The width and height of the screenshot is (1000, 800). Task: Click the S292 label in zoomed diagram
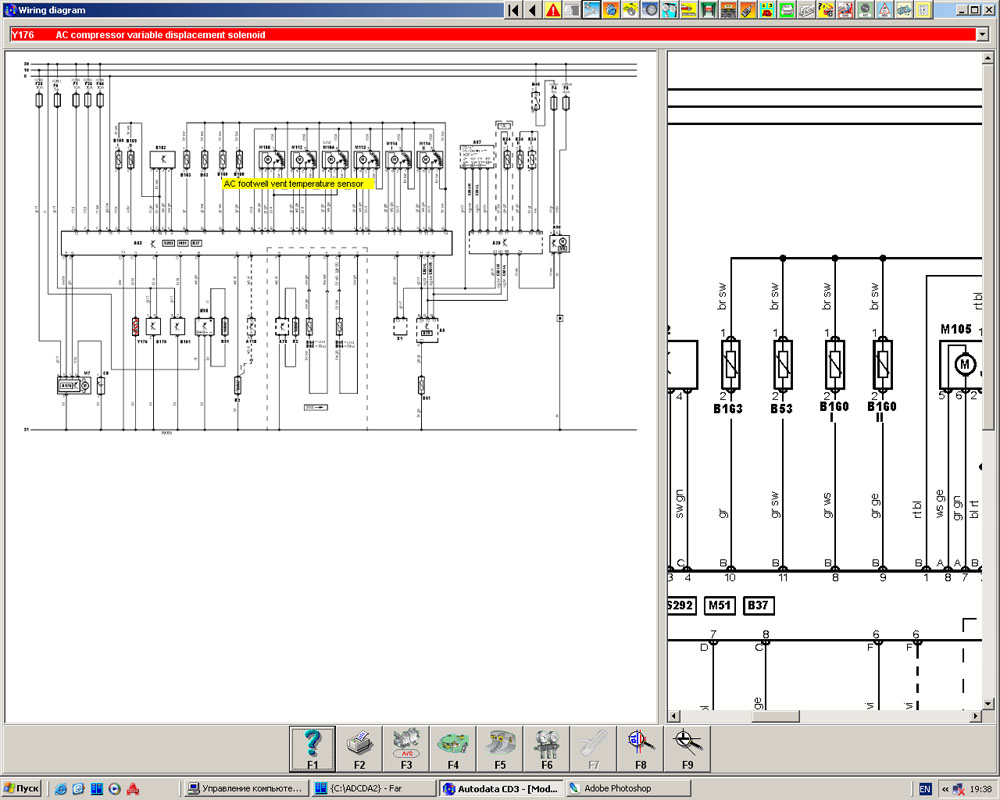pos(680,606)
